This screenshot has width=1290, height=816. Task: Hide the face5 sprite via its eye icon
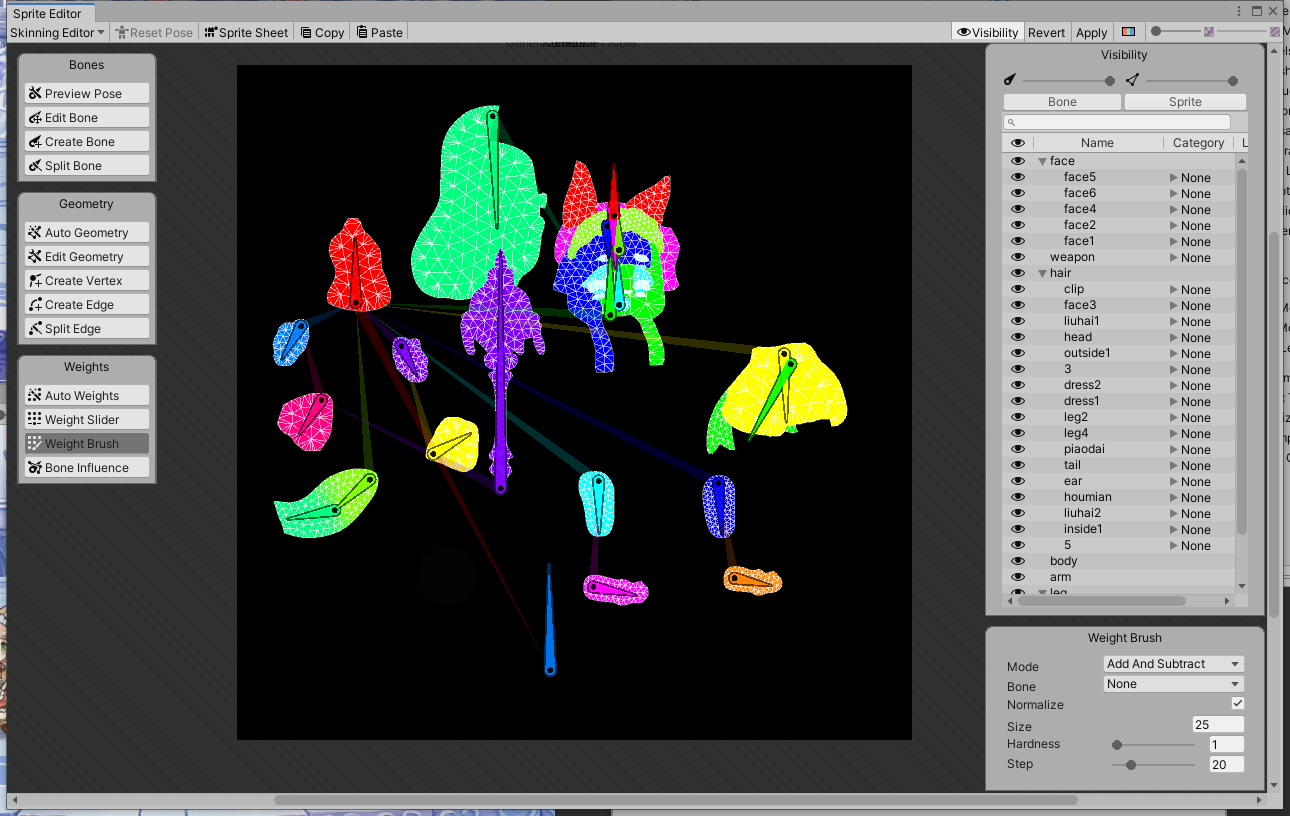(x=1017, y=176)
